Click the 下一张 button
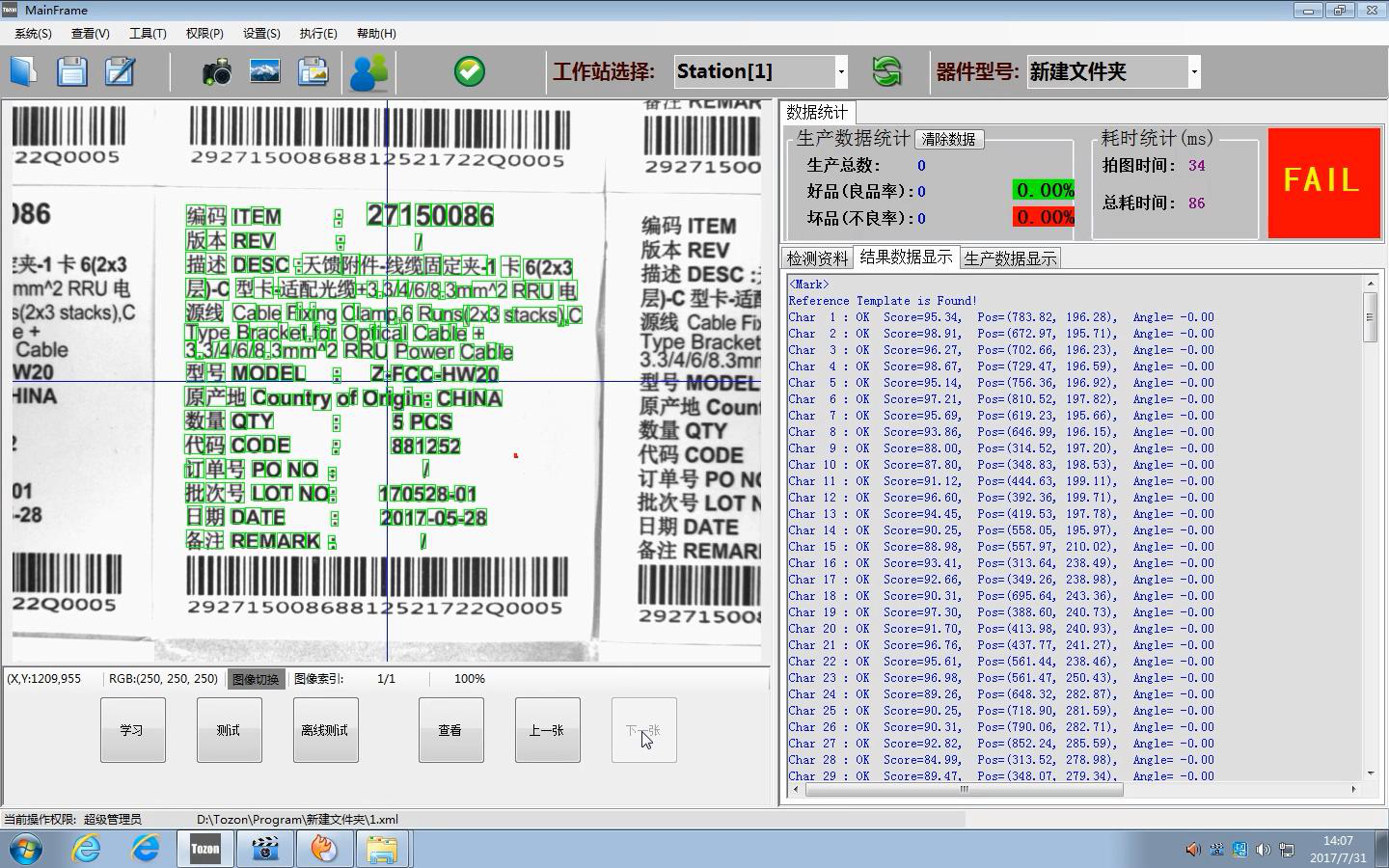The height and width of the screenshot is (868, 1389). pos(643,730)
